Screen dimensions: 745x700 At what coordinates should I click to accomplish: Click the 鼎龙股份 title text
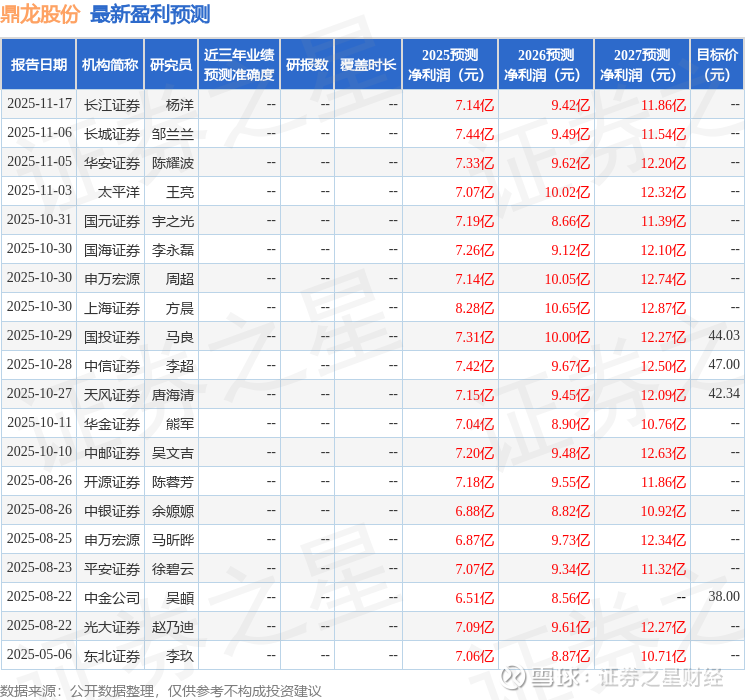coord(40,14)
